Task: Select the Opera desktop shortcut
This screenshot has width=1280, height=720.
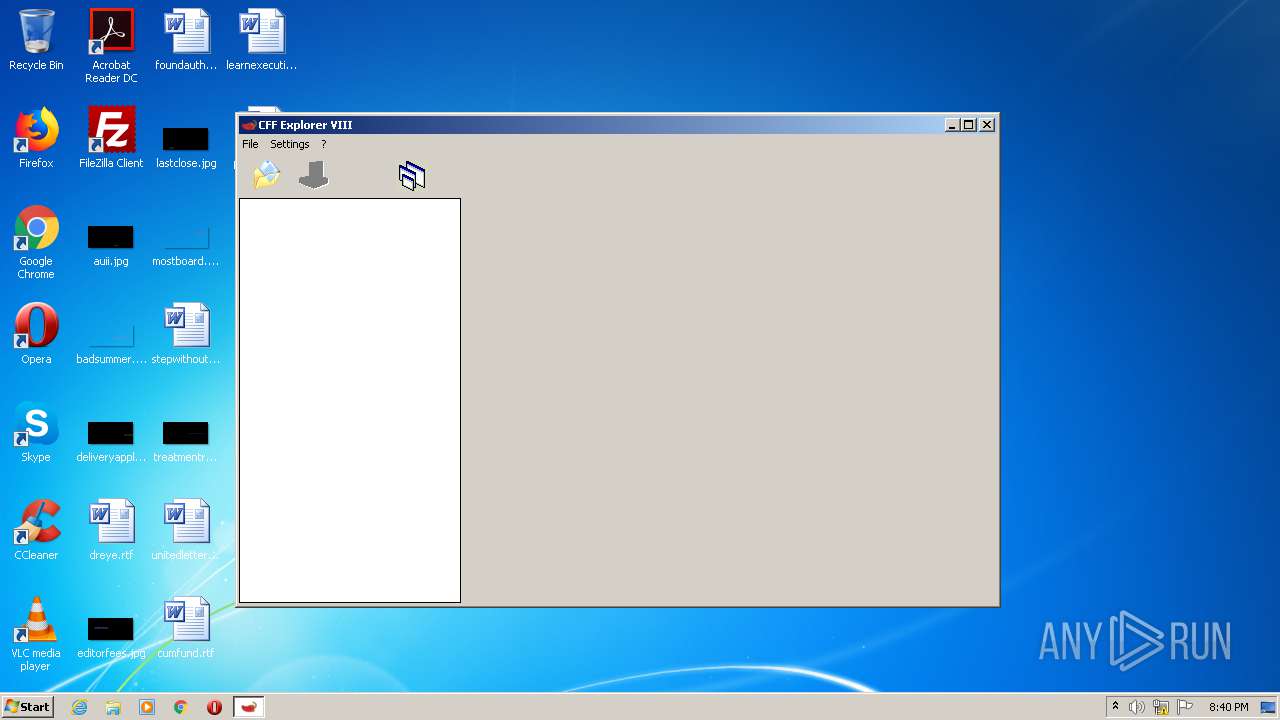Action: (36, 334)
